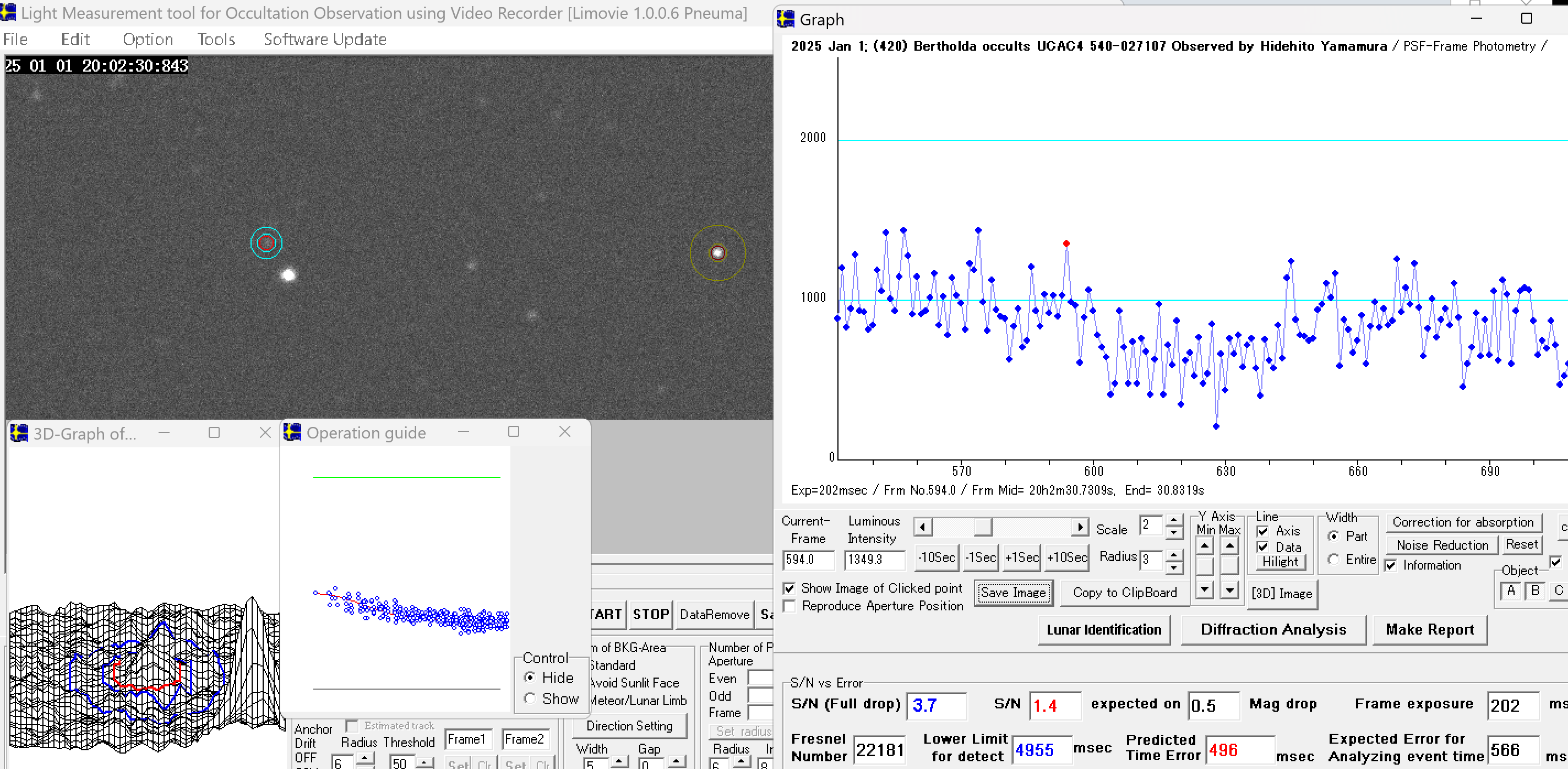Jump forward with +10Sec button

pos(1066,557)
